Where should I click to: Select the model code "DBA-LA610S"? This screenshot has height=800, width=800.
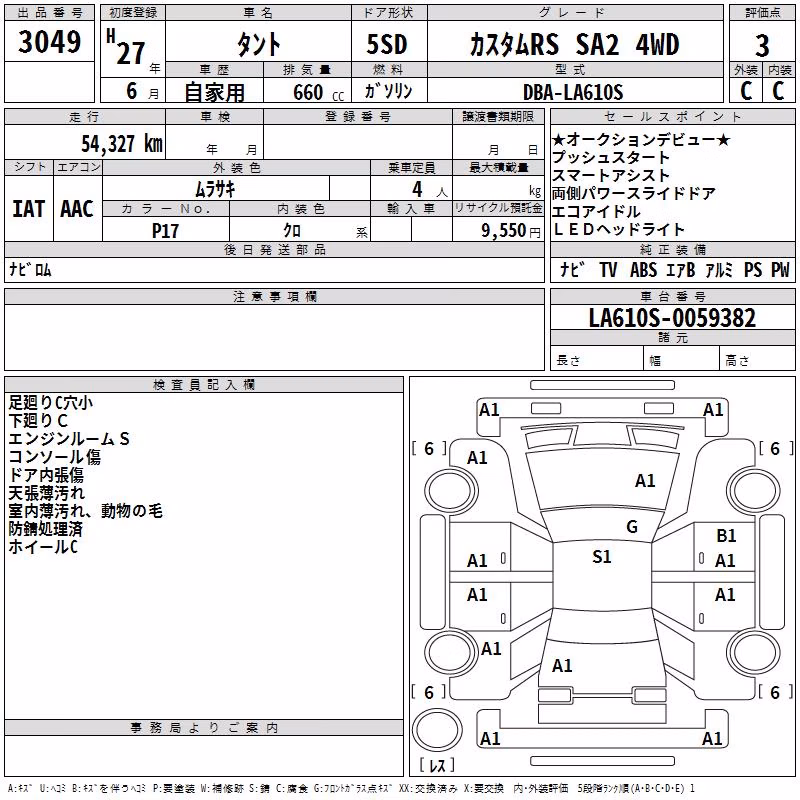pyautogui.click(x=573, y=92)
